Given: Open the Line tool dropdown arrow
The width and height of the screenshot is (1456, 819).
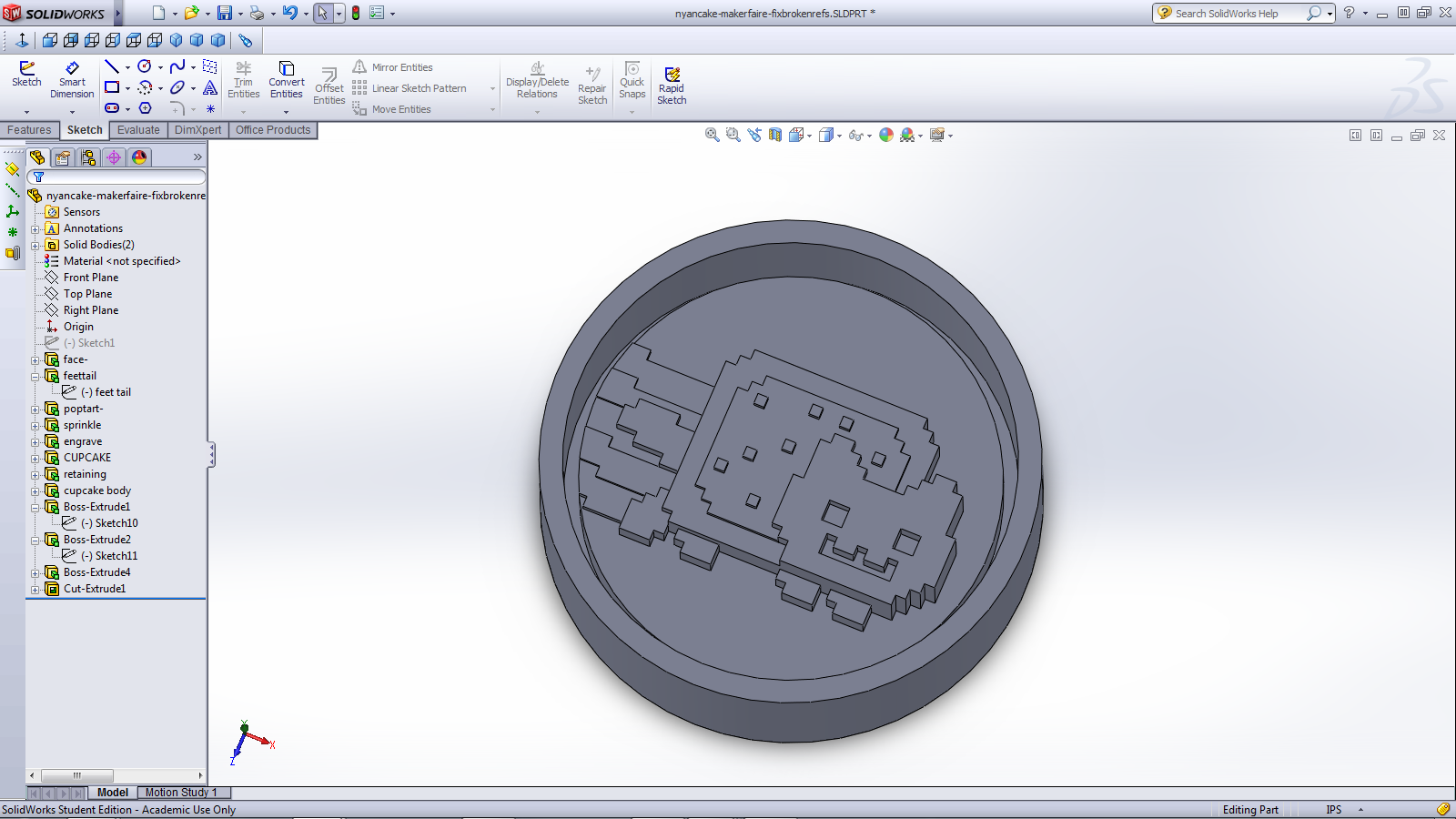Looking at the screenshot, I should tap(127, 66).
